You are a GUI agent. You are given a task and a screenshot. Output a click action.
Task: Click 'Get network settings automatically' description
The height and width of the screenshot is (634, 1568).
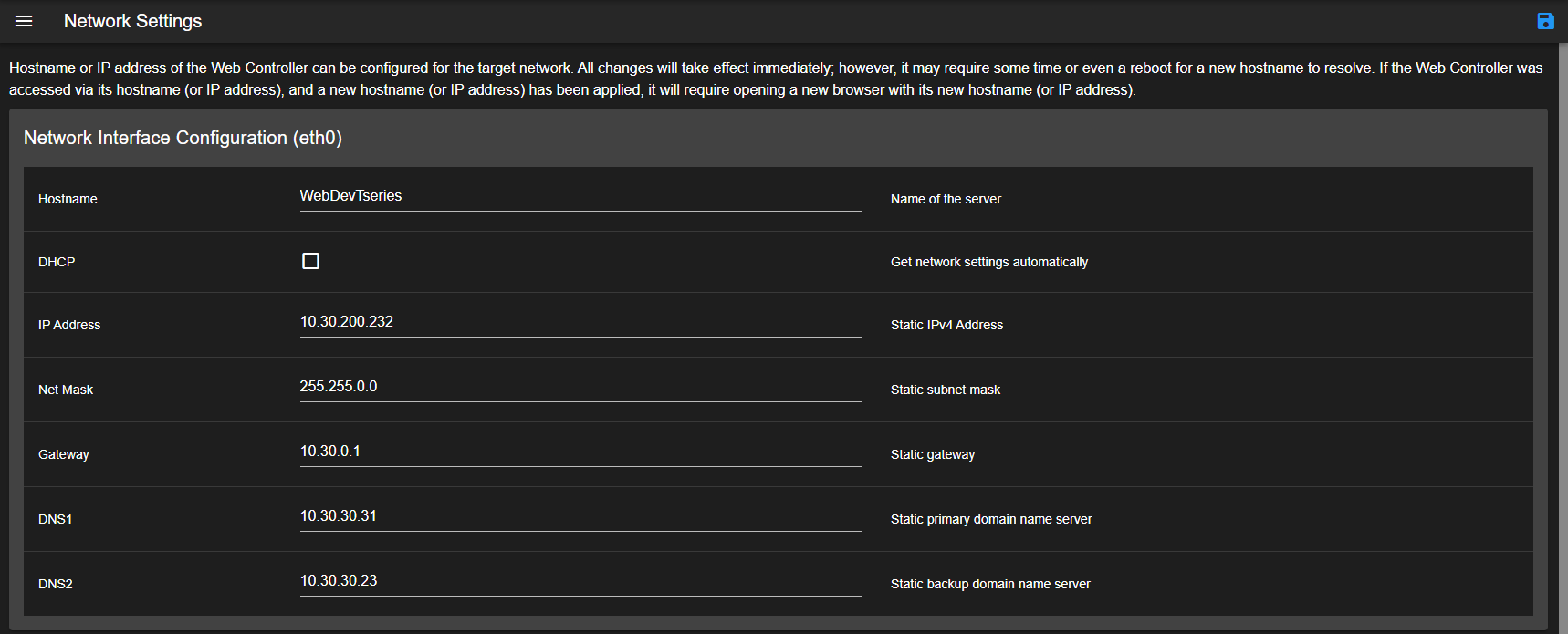[989, 262]
